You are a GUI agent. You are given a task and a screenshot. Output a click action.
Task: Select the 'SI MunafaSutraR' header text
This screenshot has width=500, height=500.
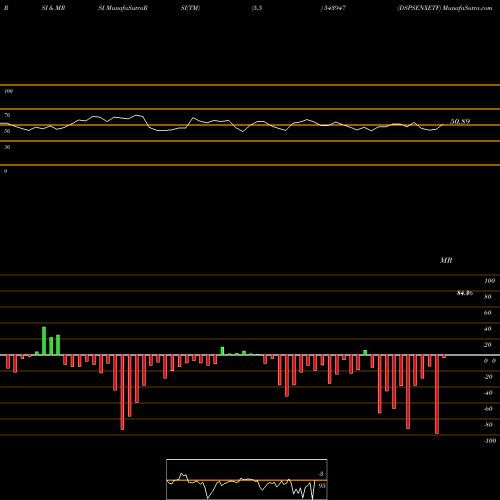click(123, 8)
